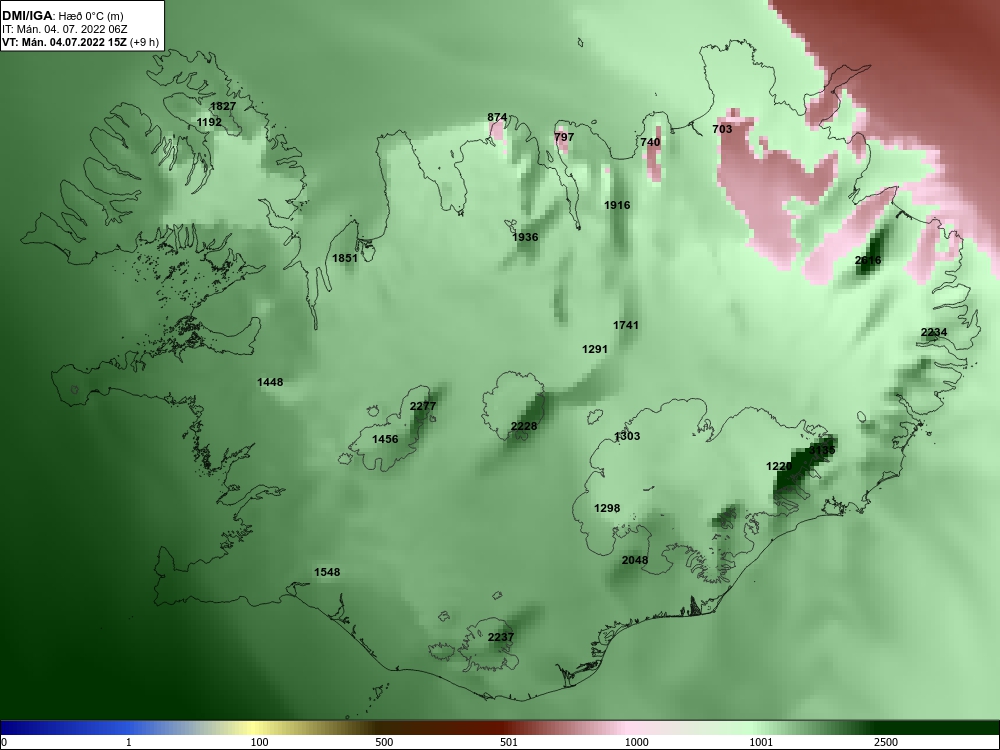Select the map value 1192
Image resolution: width=1000 pixels, height=750 pixels.
coord(209,122)
